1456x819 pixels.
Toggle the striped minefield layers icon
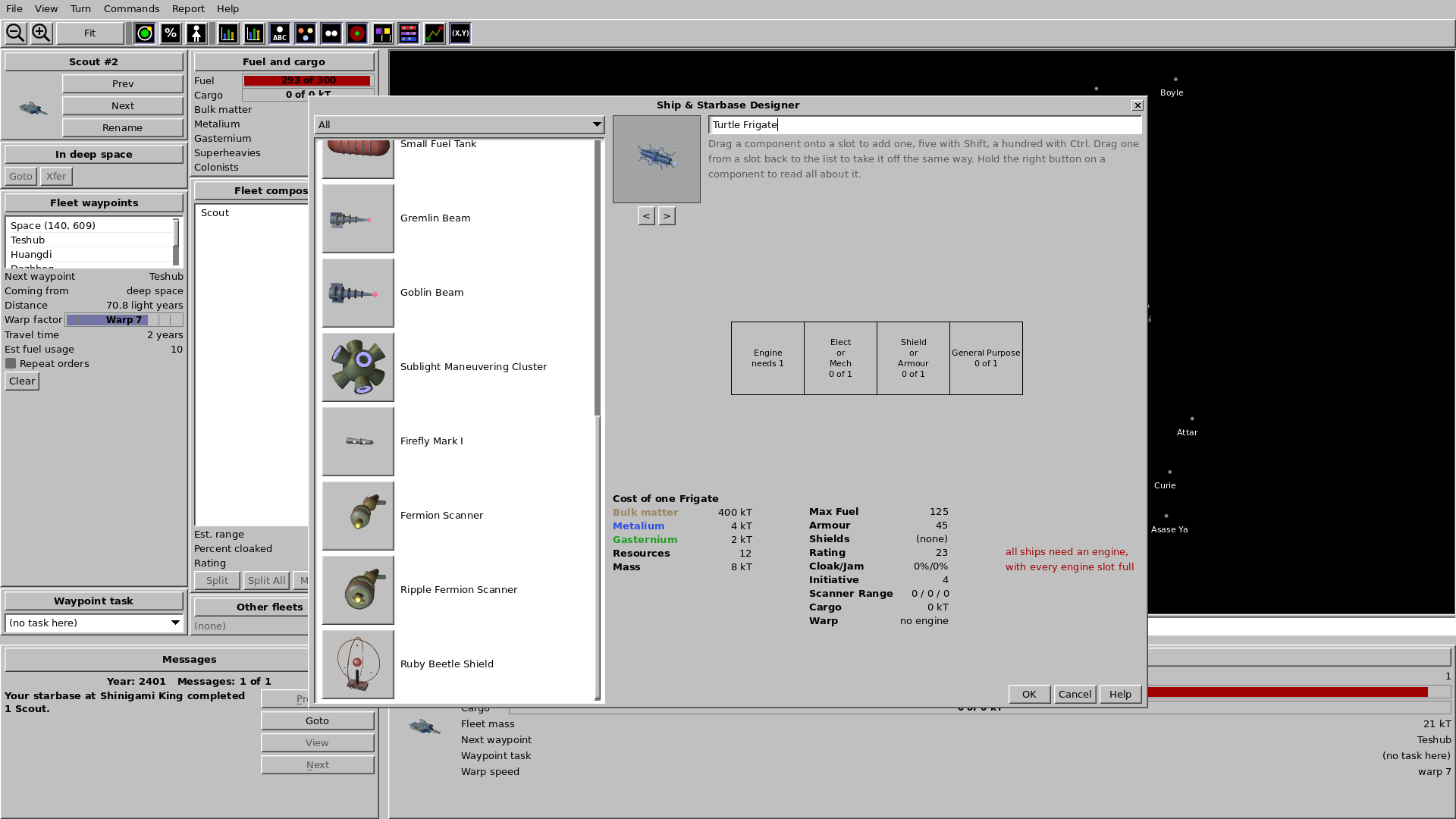tap(409, 33)
